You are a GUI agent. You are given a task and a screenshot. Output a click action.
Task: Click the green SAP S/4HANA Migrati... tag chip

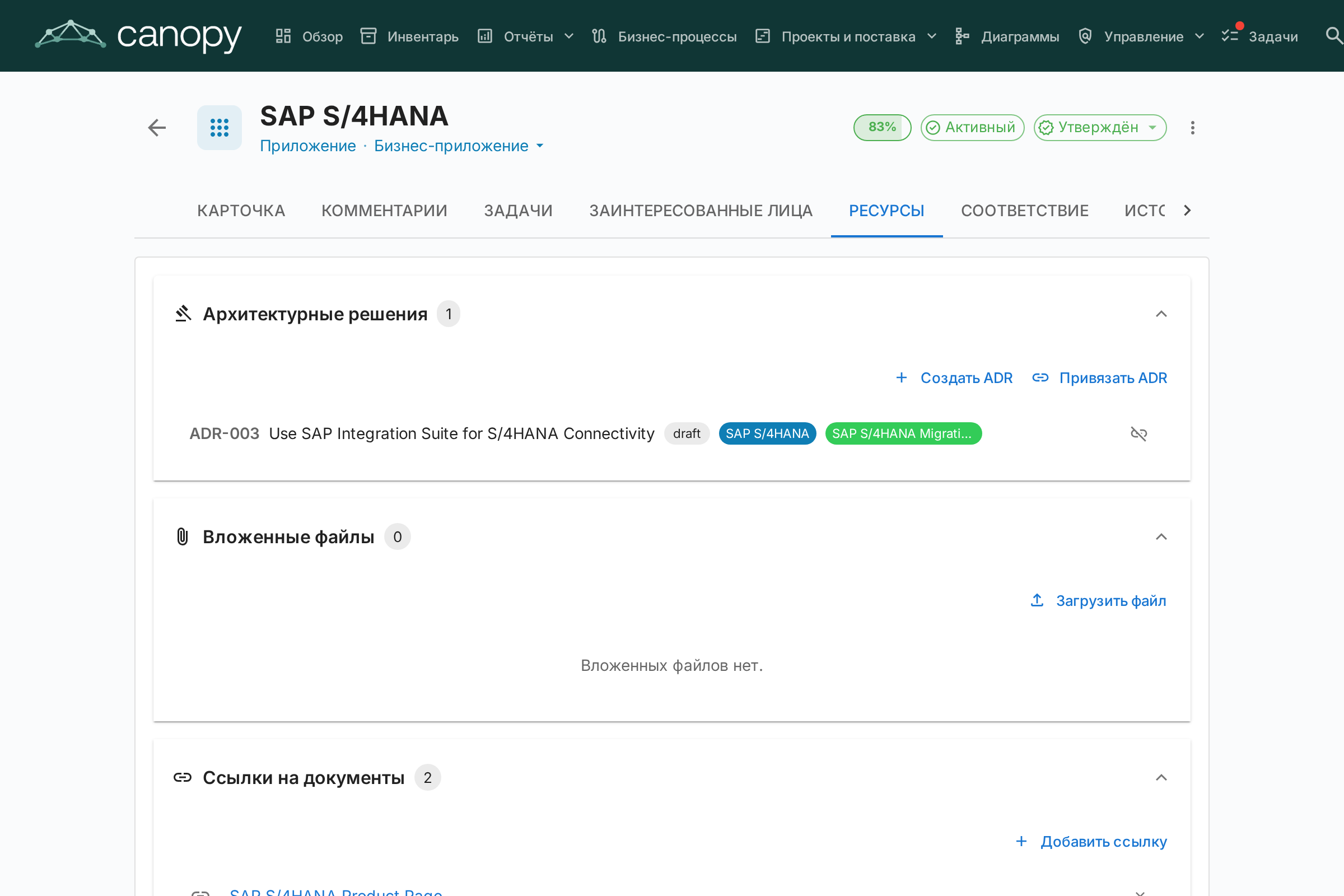(903, 433)
